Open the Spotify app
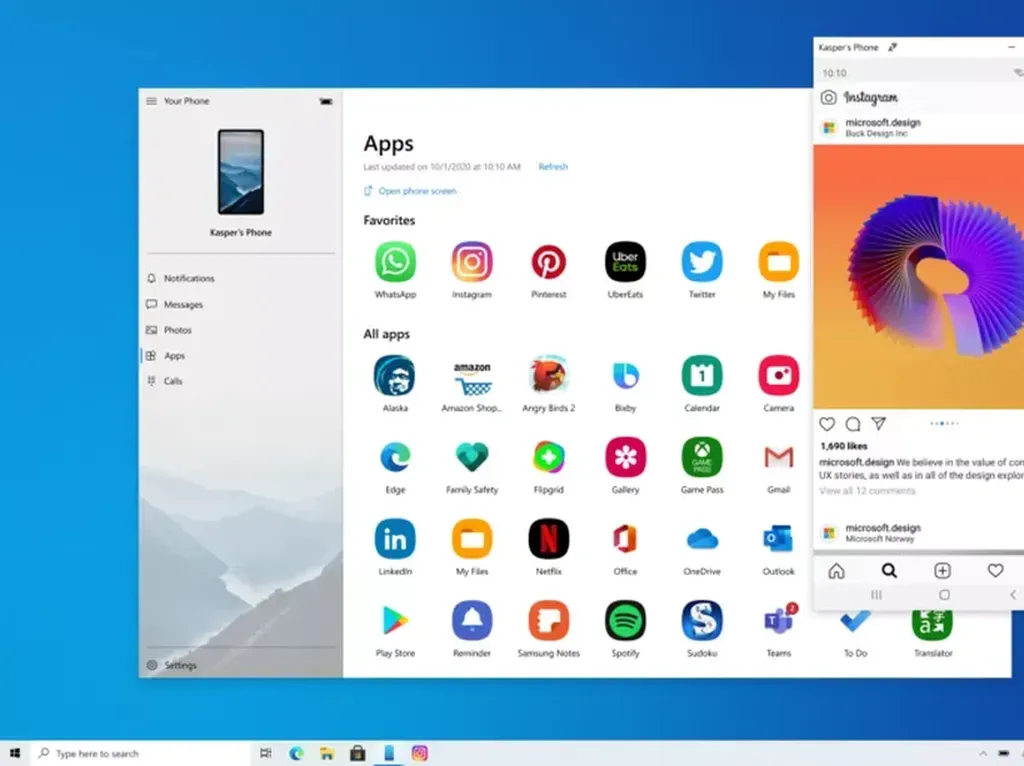Screen dimensions: 1024x766 [625, 620]
